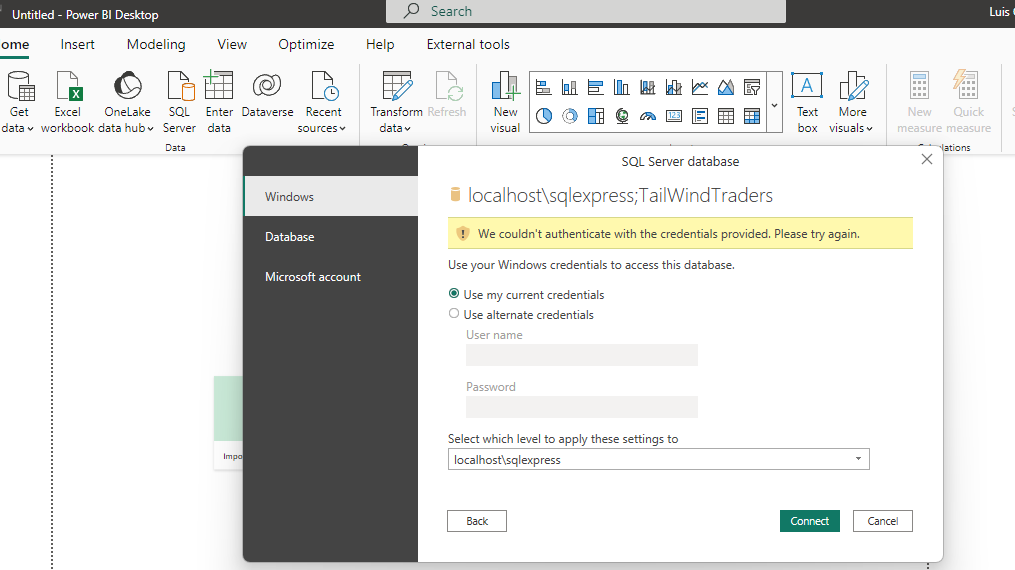Viewport: 1015px width, 570px height.
Task: Select the Microsoft account authentication tab
Action: [x=331, y=277]
